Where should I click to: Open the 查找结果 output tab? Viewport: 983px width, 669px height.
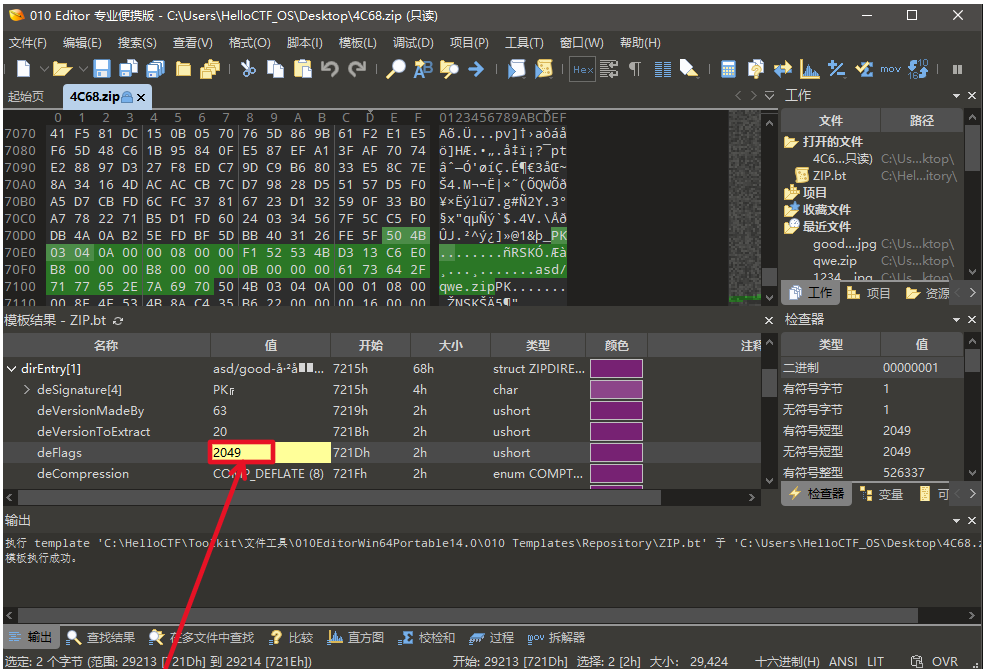101,637
